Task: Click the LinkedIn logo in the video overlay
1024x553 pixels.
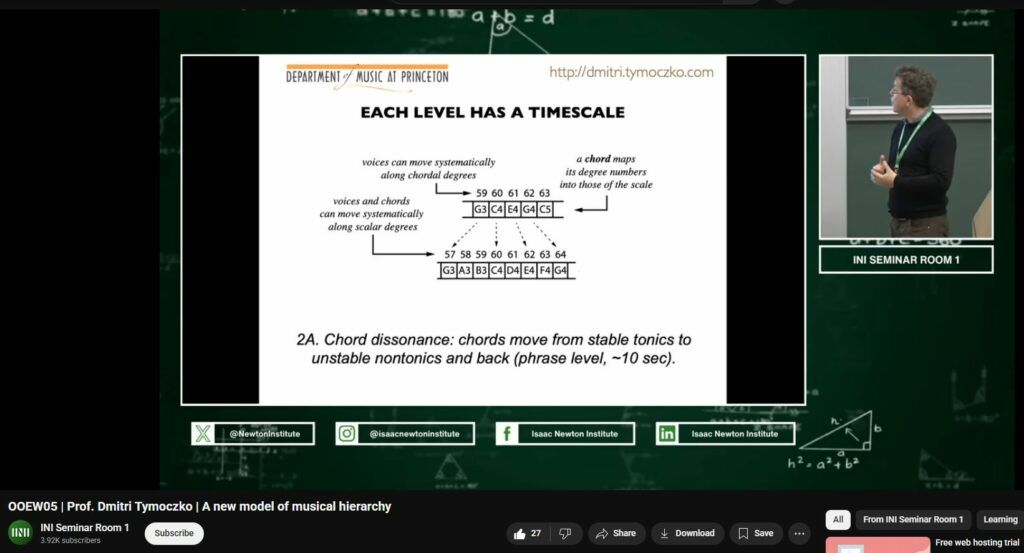Action: (x=667, y=433)
